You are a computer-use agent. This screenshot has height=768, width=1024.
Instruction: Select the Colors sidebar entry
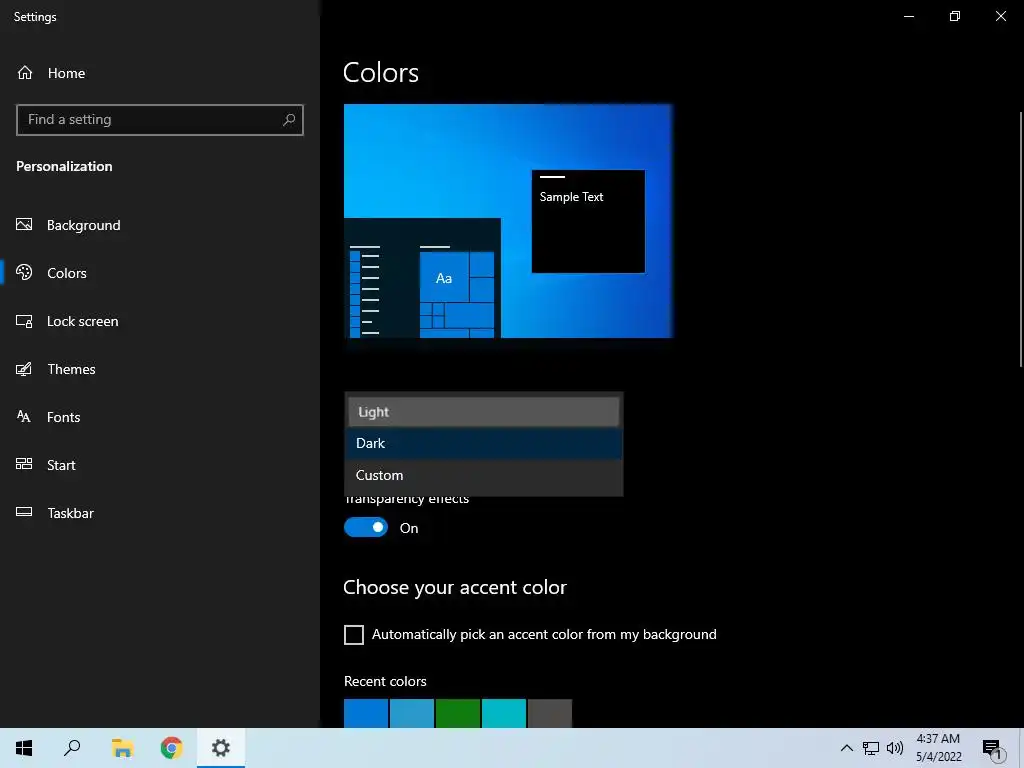click(160, 273)
